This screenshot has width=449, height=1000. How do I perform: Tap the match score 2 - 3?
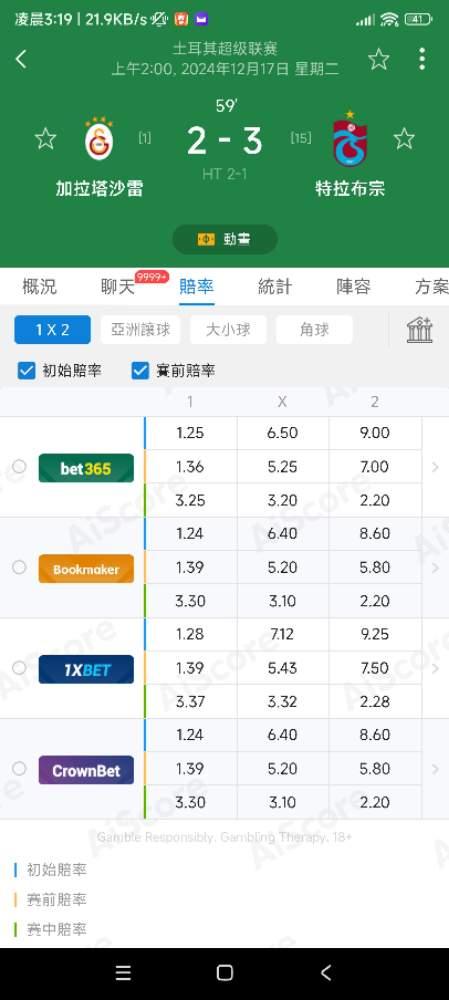click(x=224, y=141)
